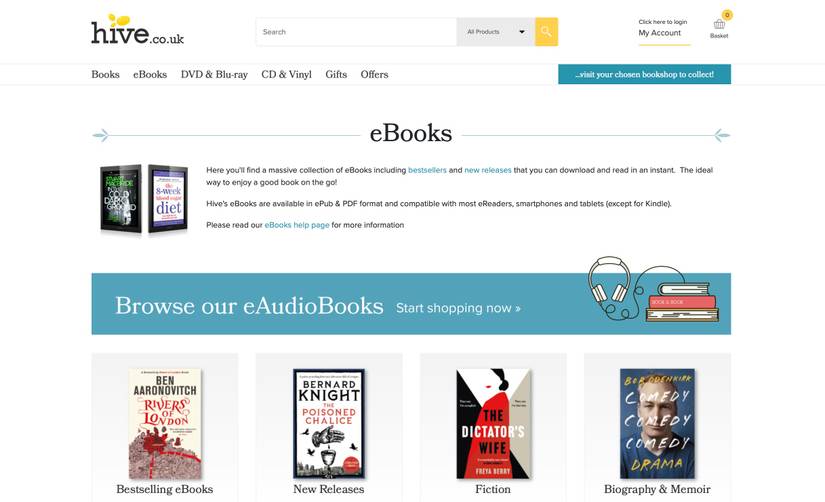Open the Gifts navigation item
The height and width of the screenshot is (502, 825).
pos(336,74)
